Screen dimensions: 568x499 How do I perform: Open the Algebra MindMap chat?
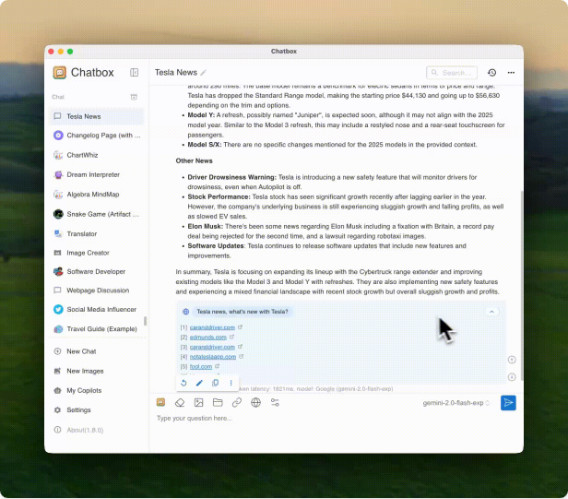point(96,194)
